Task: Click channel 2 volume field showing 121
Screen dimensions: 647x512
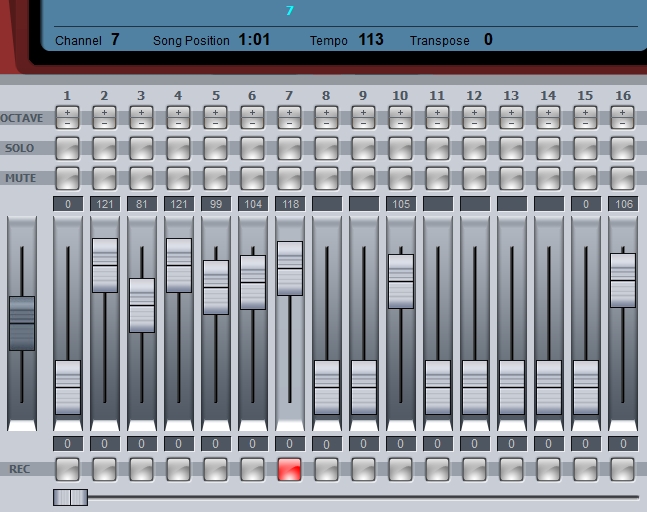Action: pyautogui.click(x=104, y=204)
